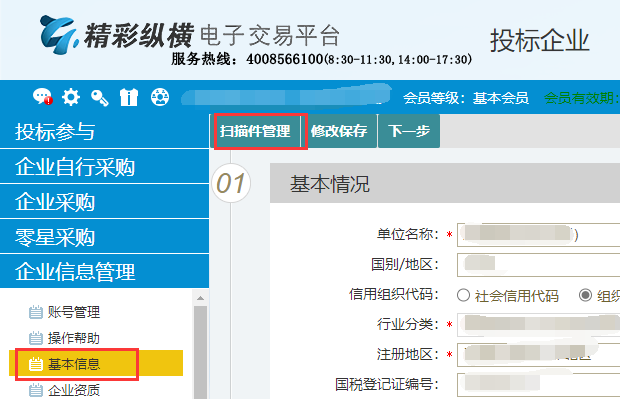
Task: Click the sidebar scrollbar up arrow
Action: (x=200, y=298)
